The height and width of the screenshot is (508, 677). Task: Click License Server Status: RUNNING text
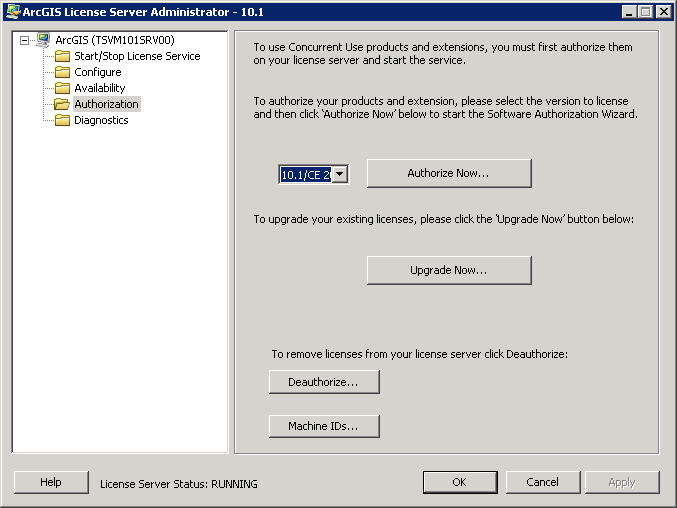179,484
